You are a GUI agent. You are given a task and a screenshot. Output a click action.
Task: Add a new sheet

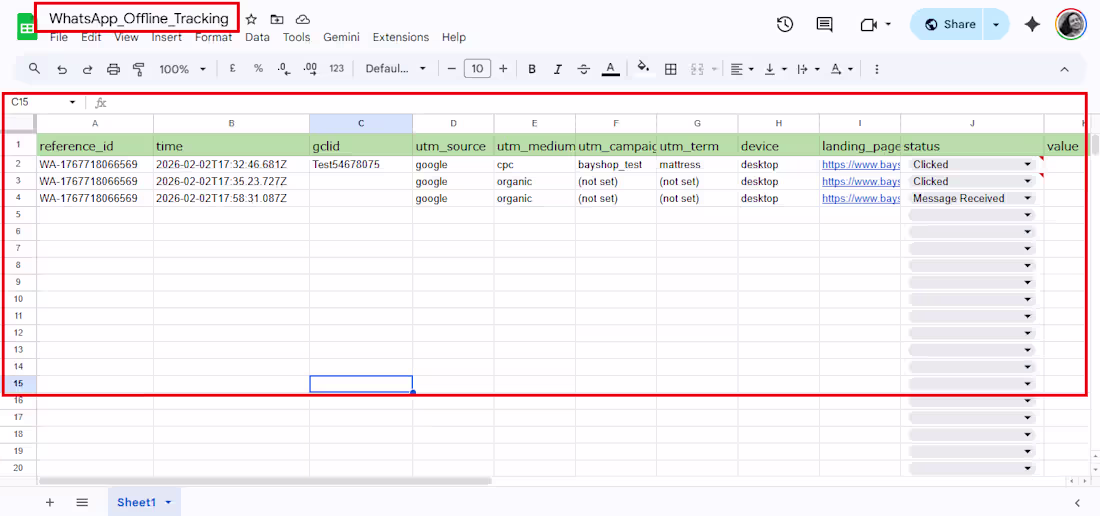point(50,502)
